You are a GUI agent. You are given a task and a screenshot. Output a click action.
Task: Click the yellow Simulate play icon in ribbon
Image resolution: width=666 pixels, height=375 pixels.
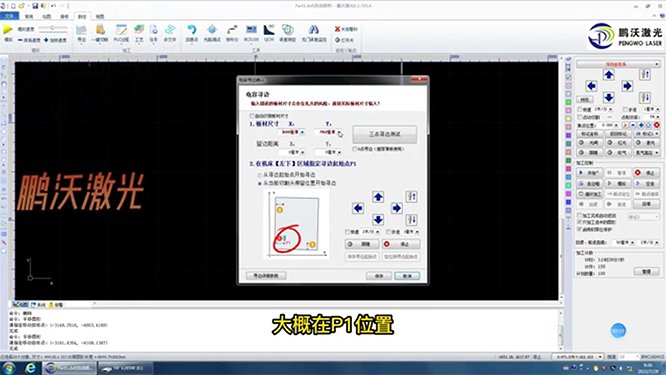click(x=8, y=29)
